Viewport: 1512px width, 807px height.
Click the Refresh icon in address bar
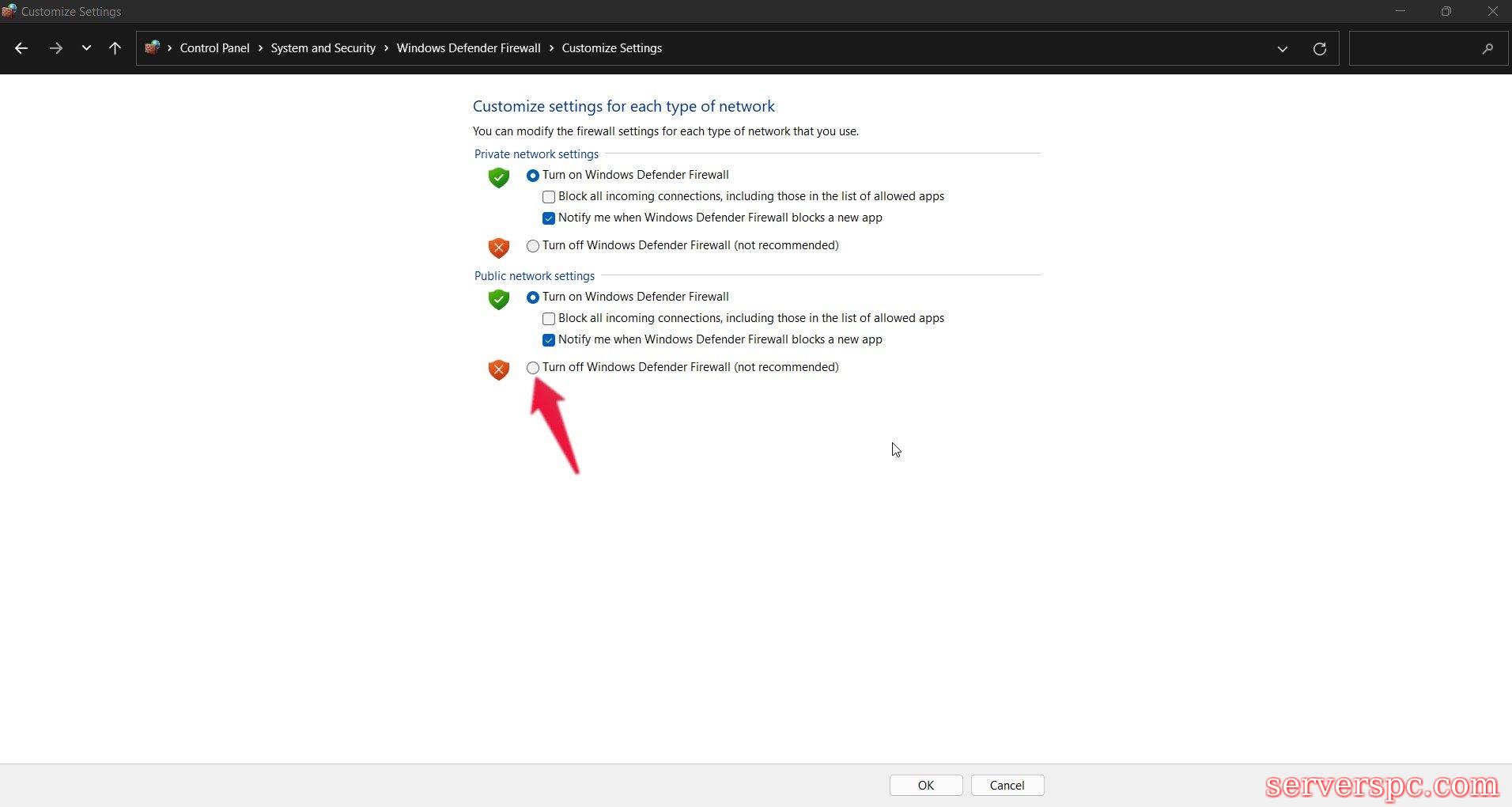(1319, 49)
